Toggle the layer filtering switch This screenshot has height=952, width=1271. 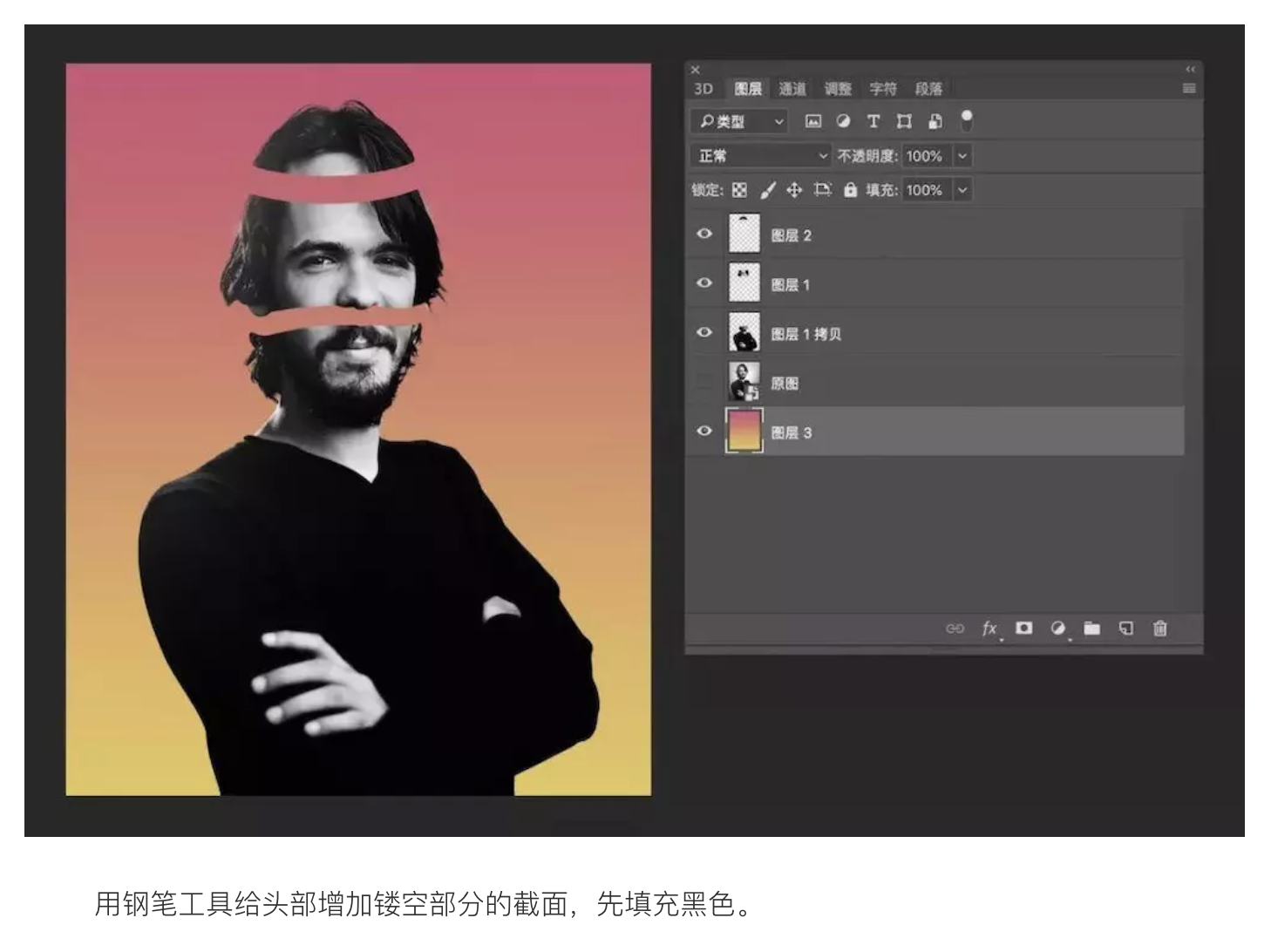pyautogui.click(x=966, y=120)
